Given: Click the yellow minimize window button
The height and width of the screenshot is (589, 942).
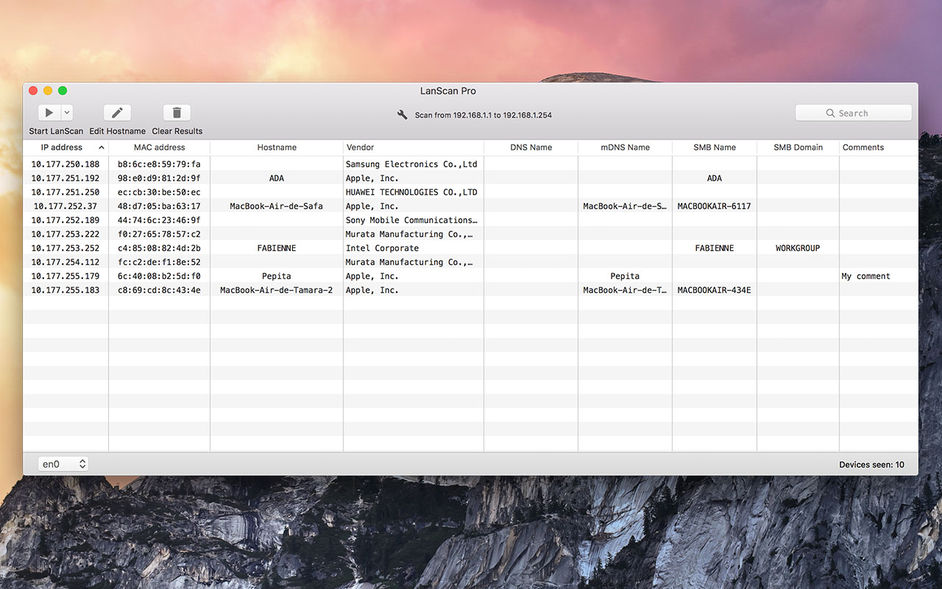Looking at the screenshot, I should (x=47, y=91).
